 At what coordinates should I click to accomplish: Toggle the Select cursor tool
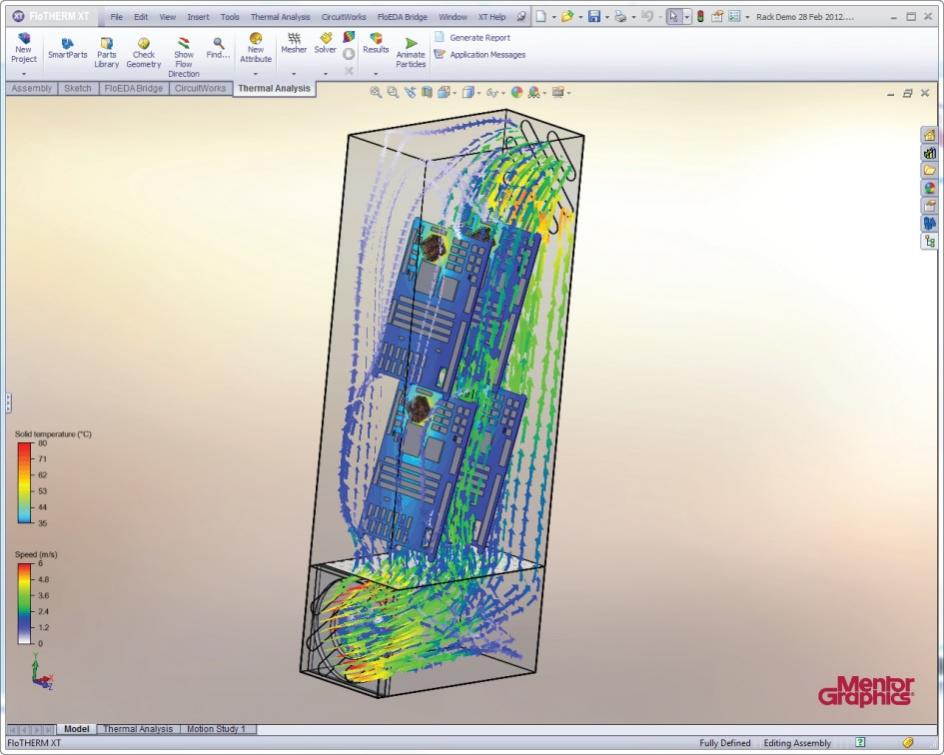674,17
